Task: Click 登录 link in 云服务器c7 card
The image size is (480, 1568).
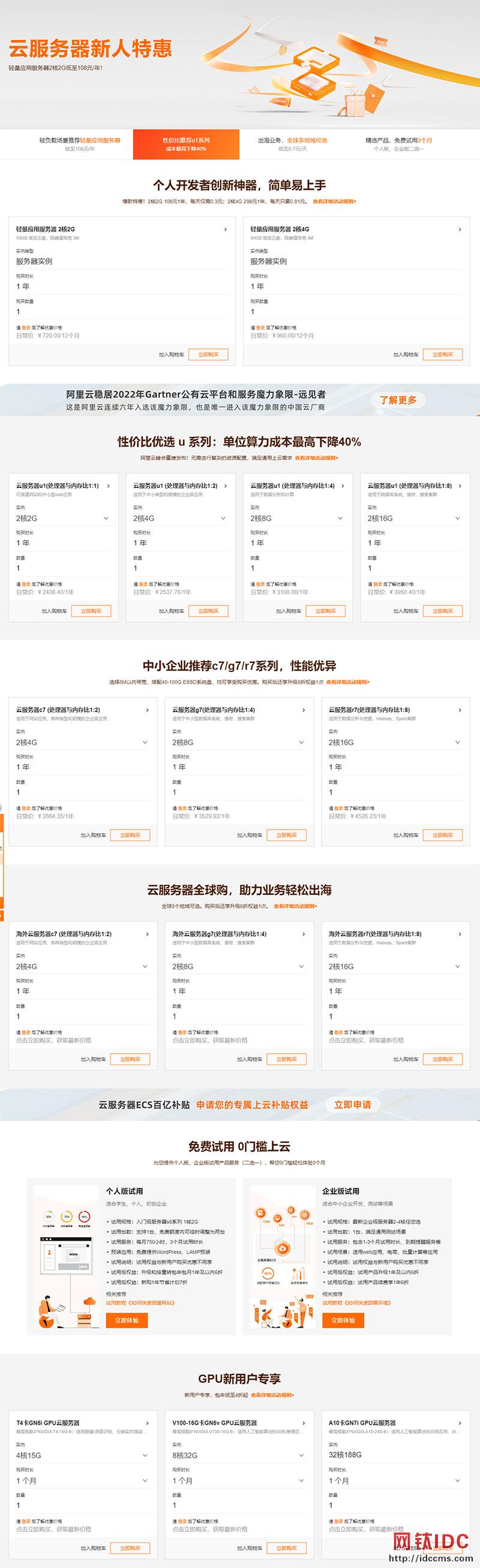Action: (x=26, y=809)
